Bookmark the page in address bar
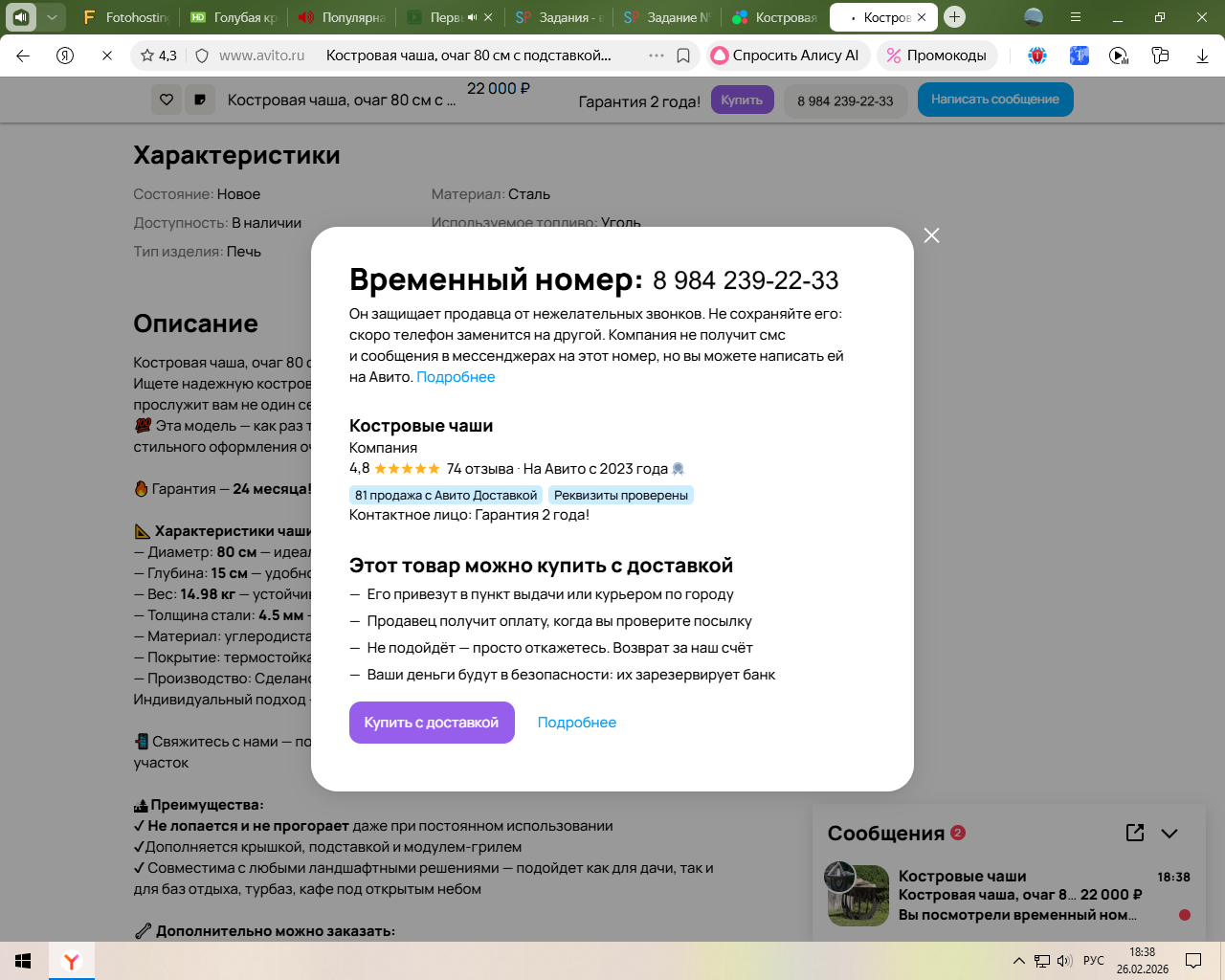 pyautogui.click(x=683, y=56)
